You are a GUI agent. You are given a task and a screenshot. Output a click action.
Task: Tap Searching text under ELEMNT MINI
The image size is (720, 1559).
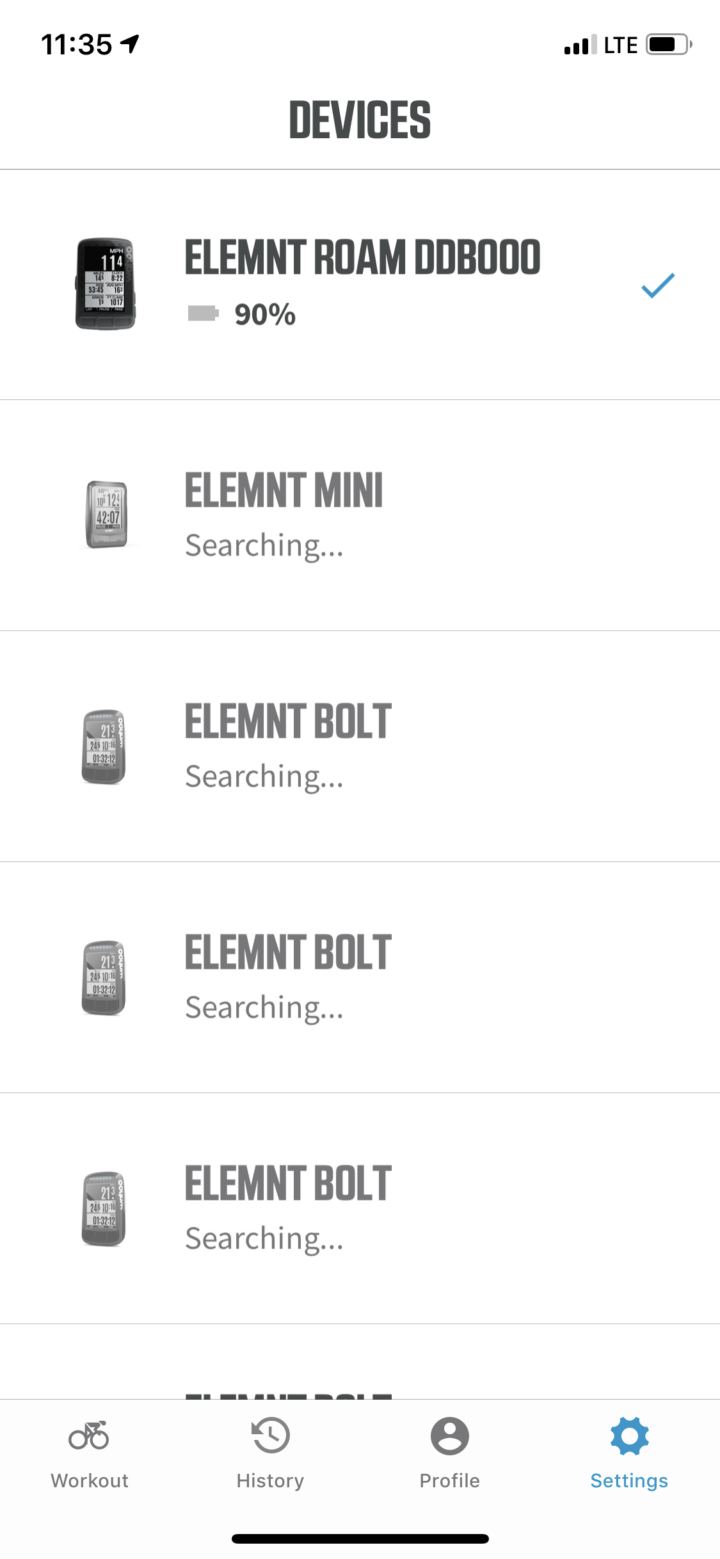click(264, 546)
